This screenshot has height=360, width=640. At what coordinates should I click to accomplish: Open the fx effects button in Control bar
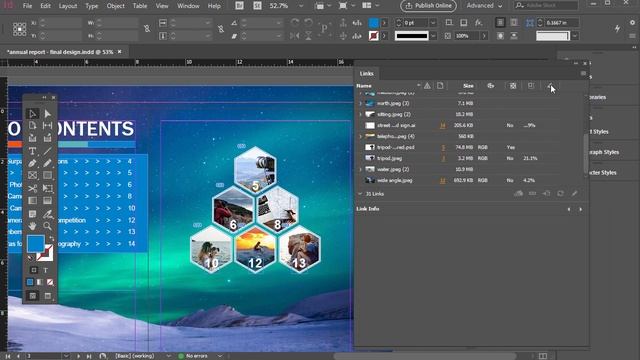click(478, 23)
